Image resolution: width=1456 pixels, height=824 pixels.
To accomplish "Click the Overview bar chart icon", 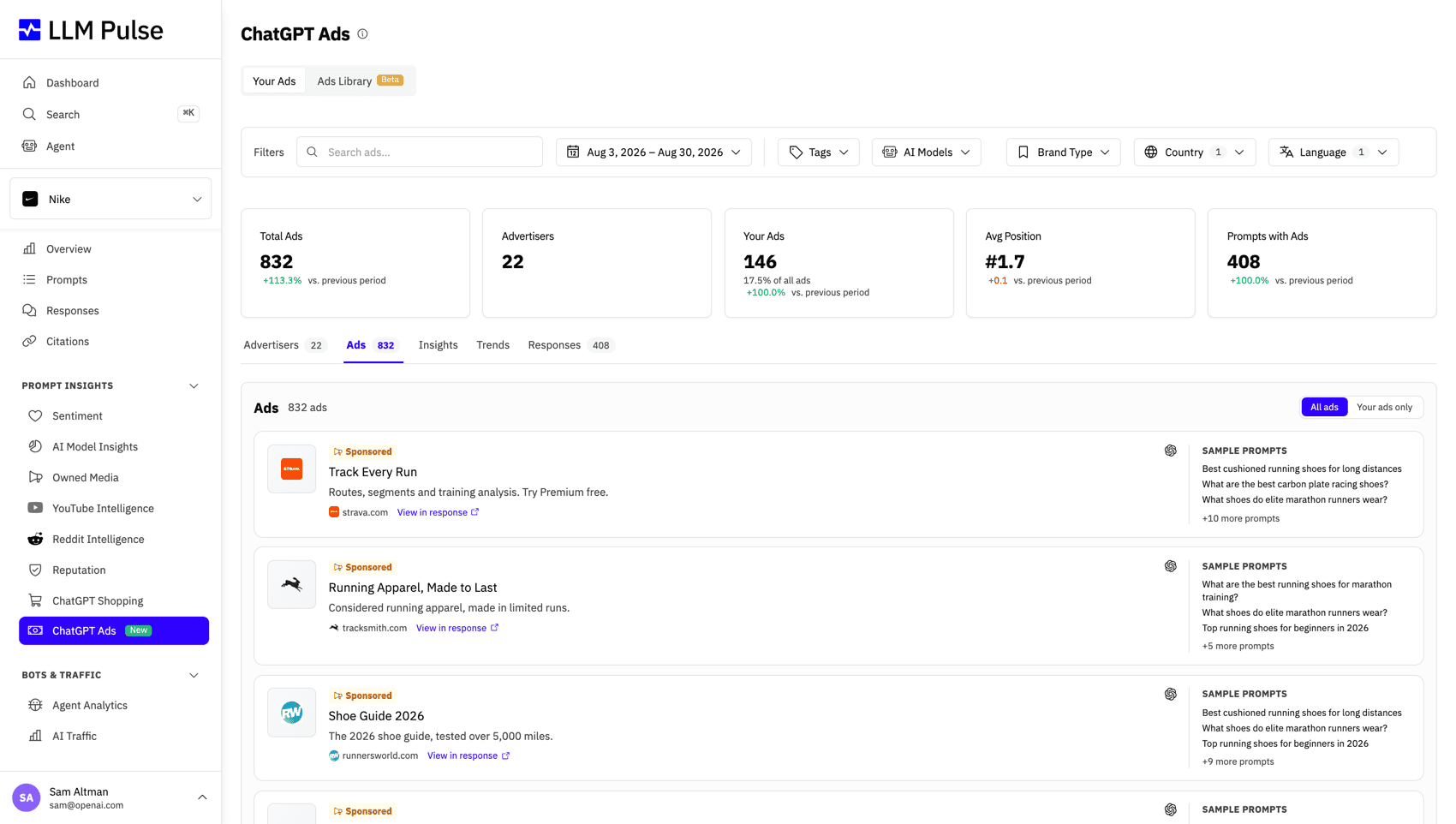I will (x=30, y=248).
